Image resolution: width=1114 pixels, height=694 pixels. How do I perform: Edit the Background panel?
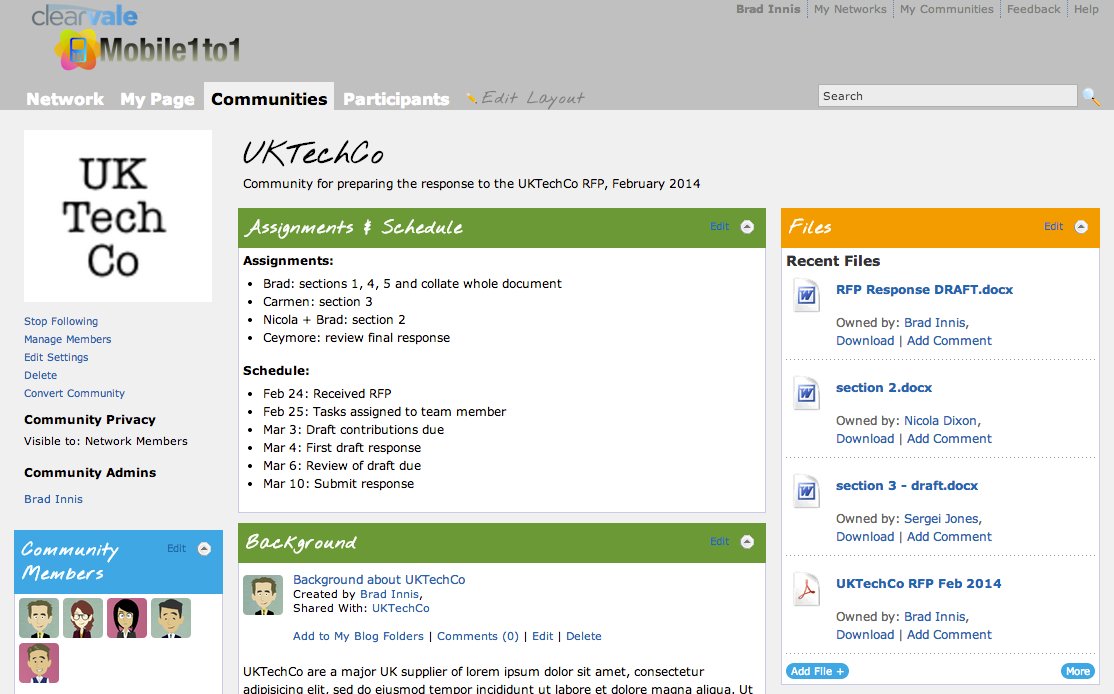click(x=720, y=542)
